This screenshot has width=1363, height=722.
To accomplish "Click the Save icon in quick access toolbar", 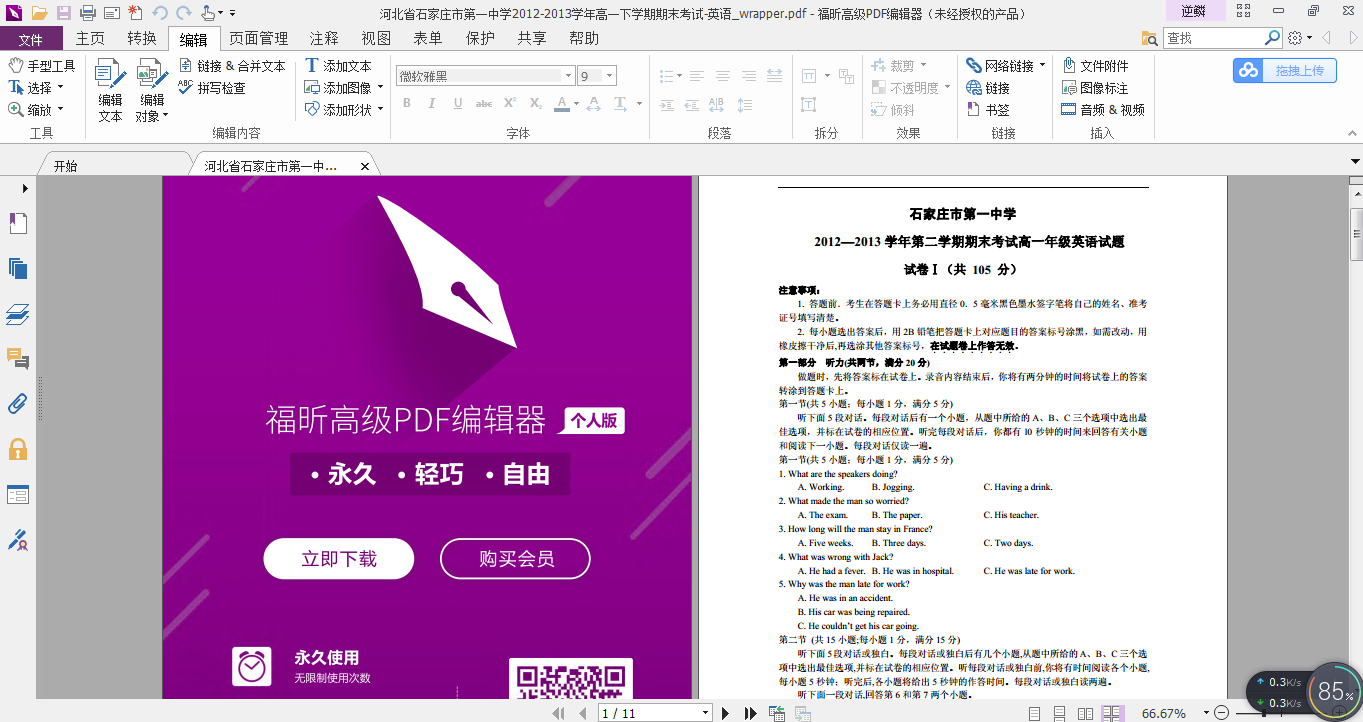I will pyautogui.click(x=64, y=13).
